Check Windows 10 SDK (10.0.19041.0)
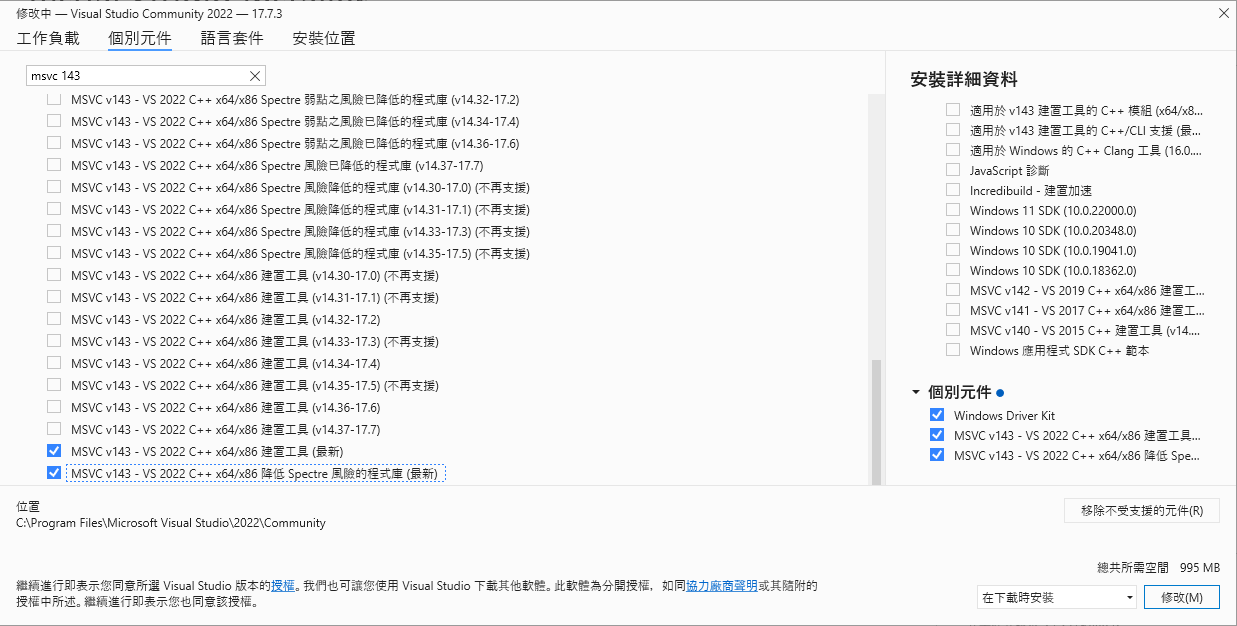The image size is (1237, 626). coord(953,251)
